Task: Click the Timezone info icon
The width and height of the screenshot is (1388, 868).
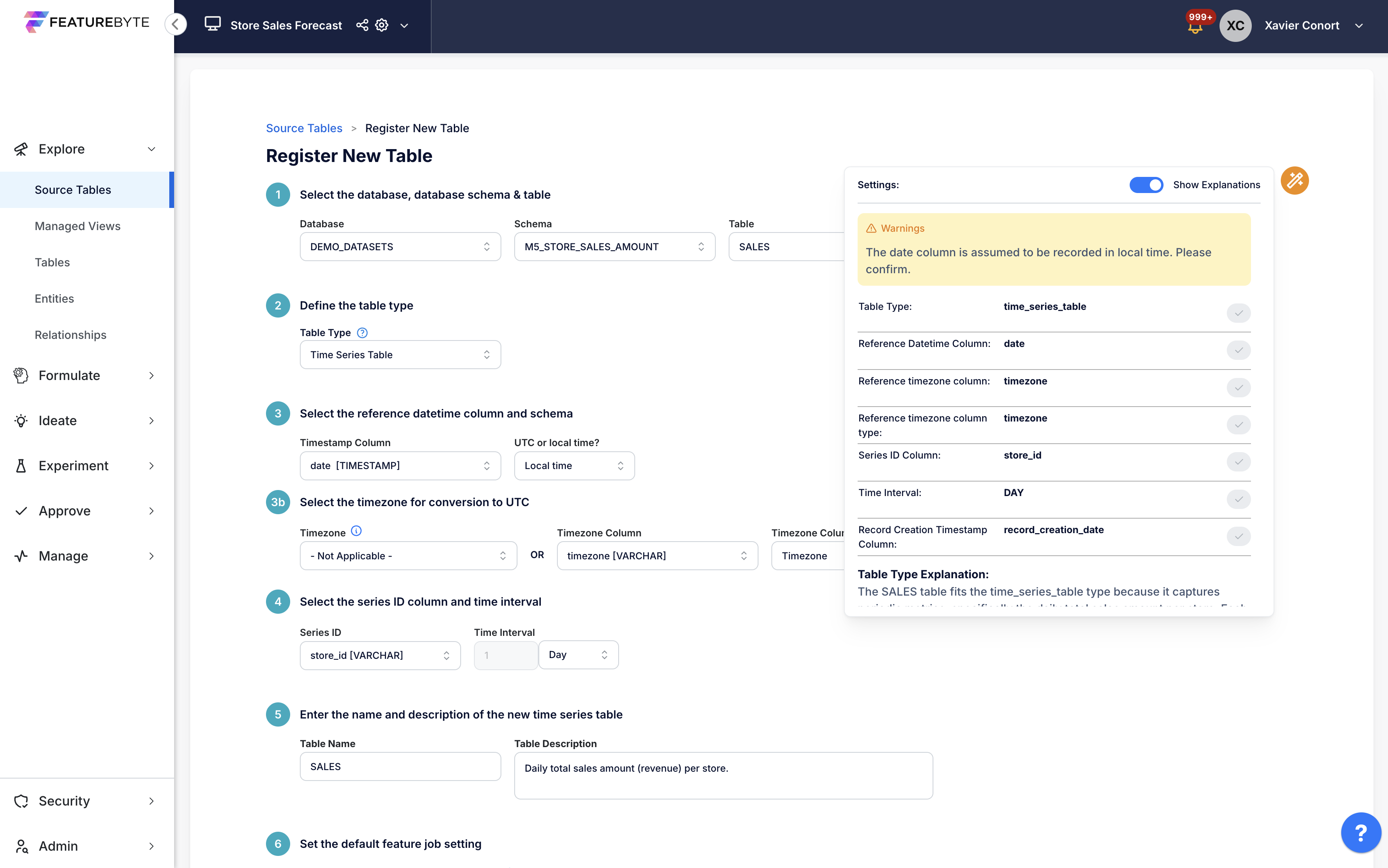Action: [x=356, y=531]
